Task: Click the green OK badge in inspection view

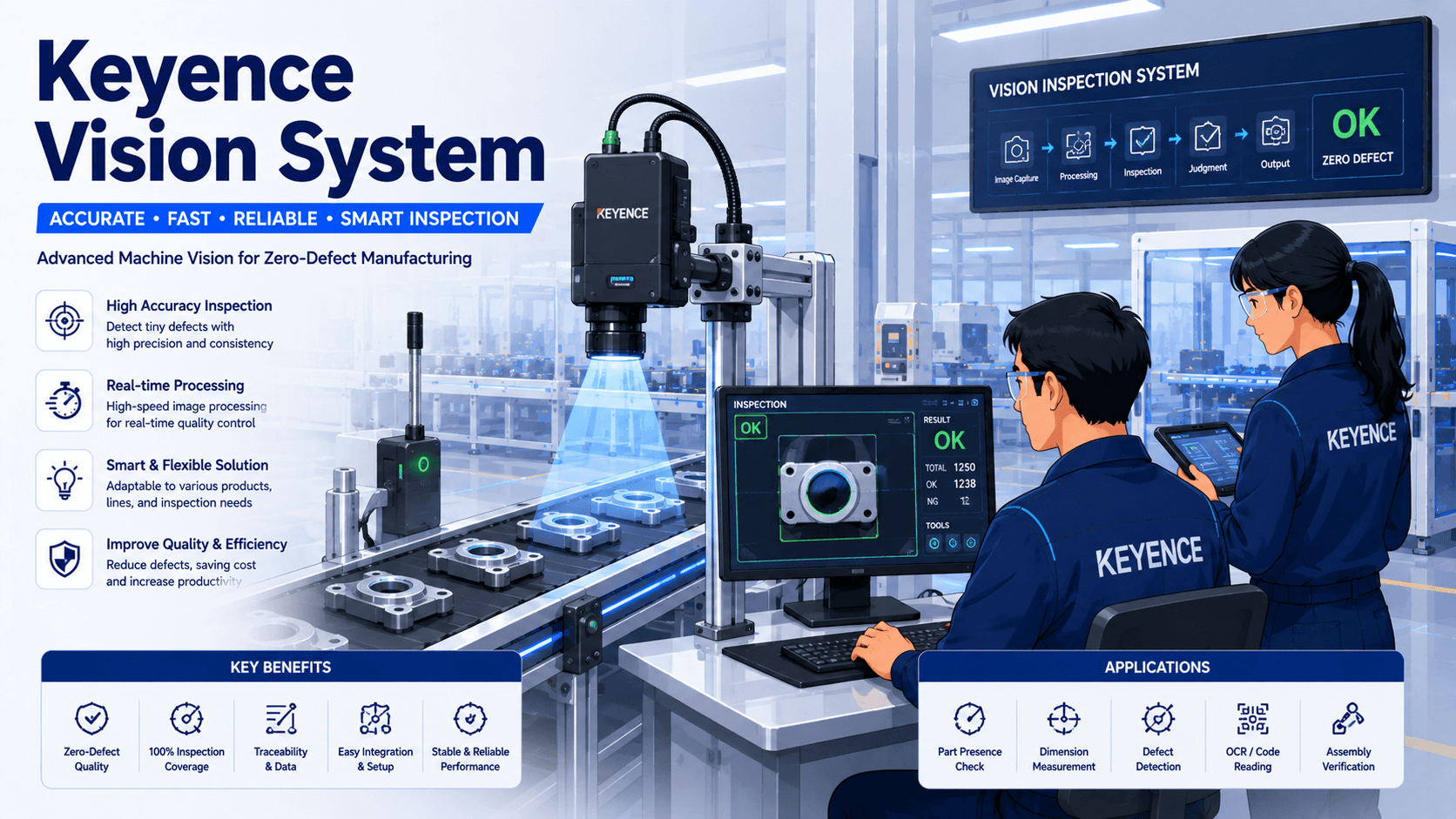Action: (x=751, y=428)
